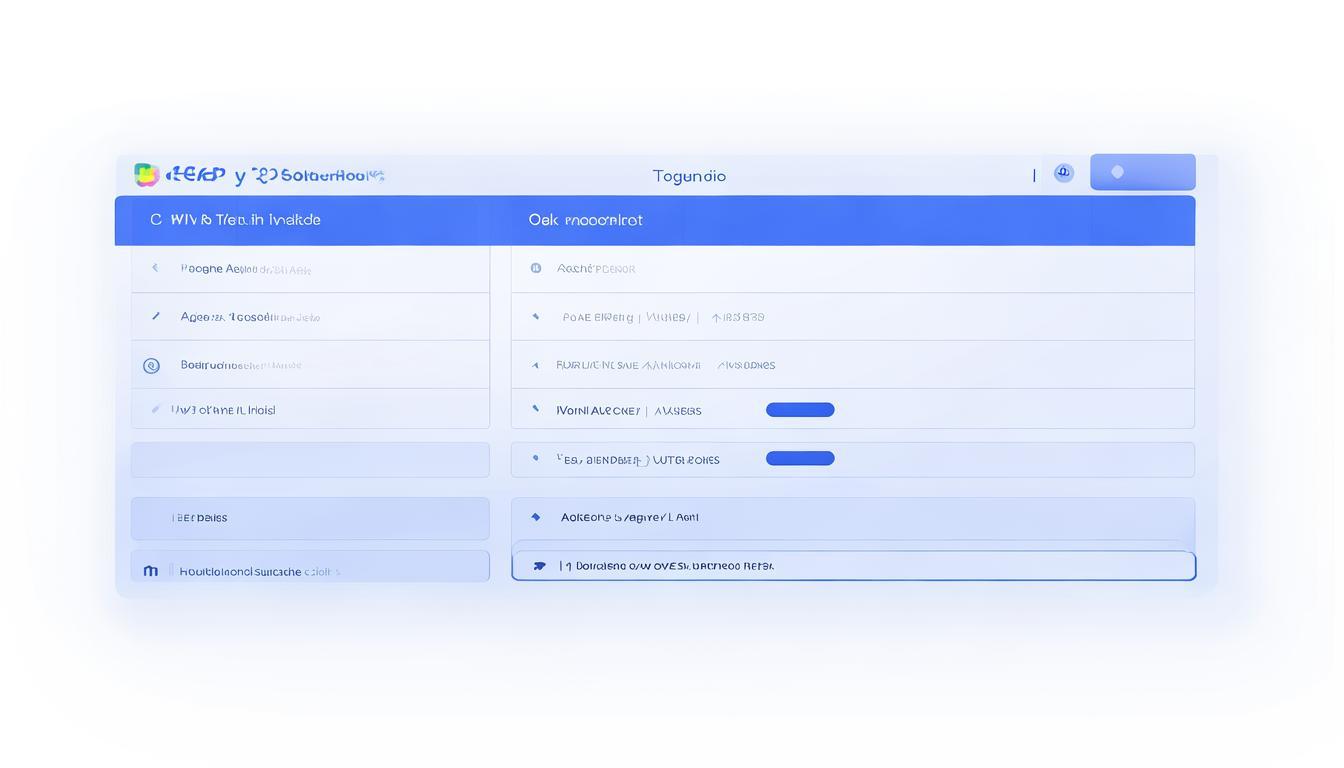This screenshot has width=1344, height=768.
Task: Click the 'Togundio' title link
Action: 689,176
